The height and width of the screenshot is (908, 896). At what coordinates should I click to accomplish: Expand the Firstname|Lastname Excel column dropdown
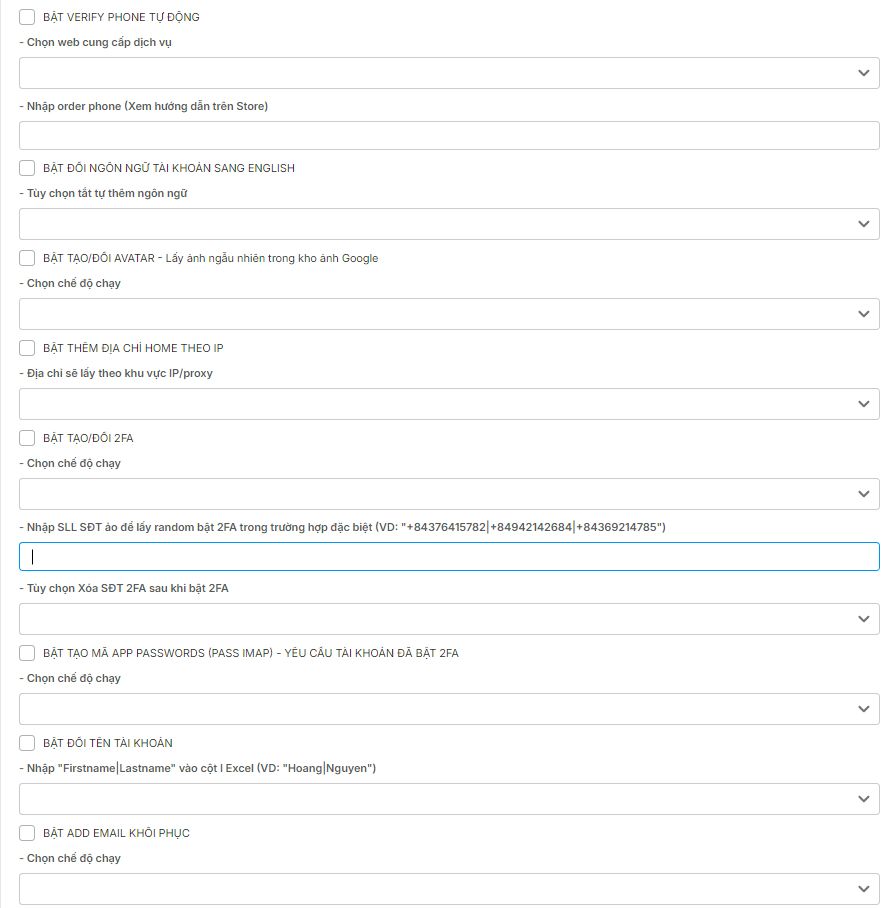(x=449, y=799)
